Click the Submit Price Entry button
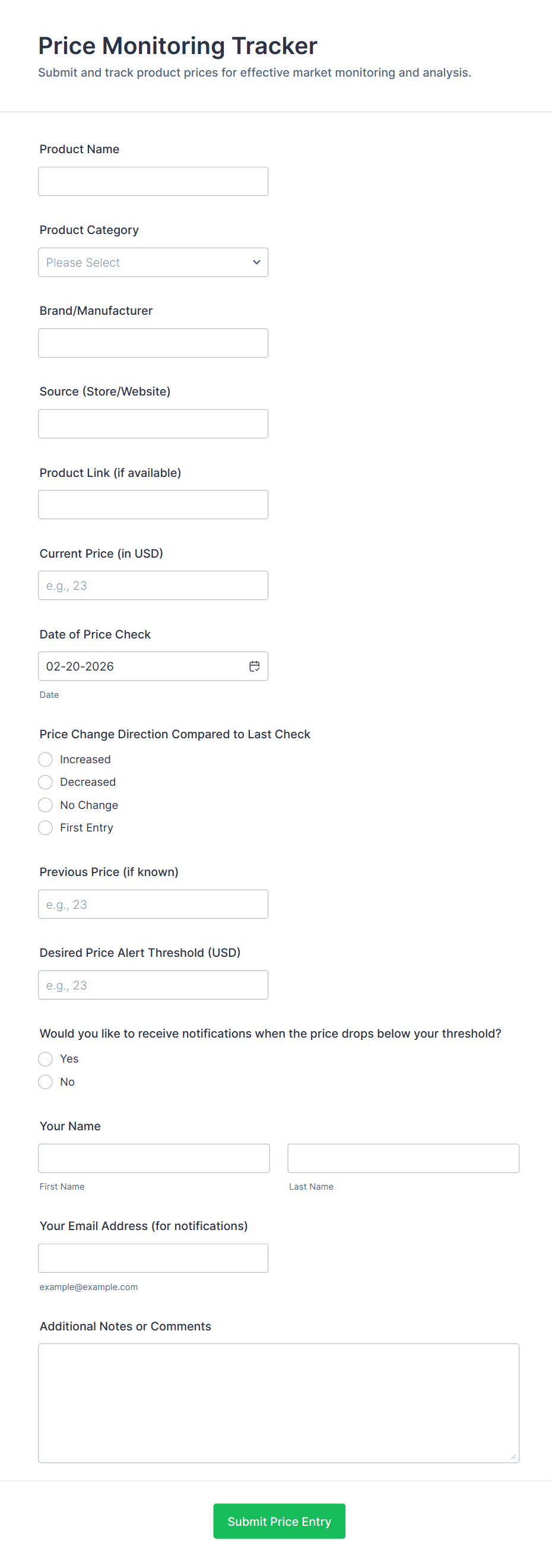 click(x=279, y=1520)
